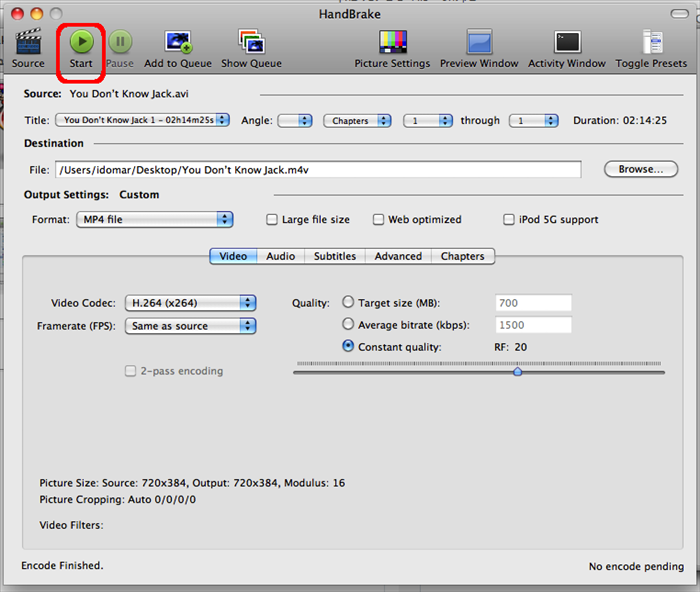The height and width of the screenshot is (592, 700).
Task: Switch to the Video tab
Action: click(233, 256)
